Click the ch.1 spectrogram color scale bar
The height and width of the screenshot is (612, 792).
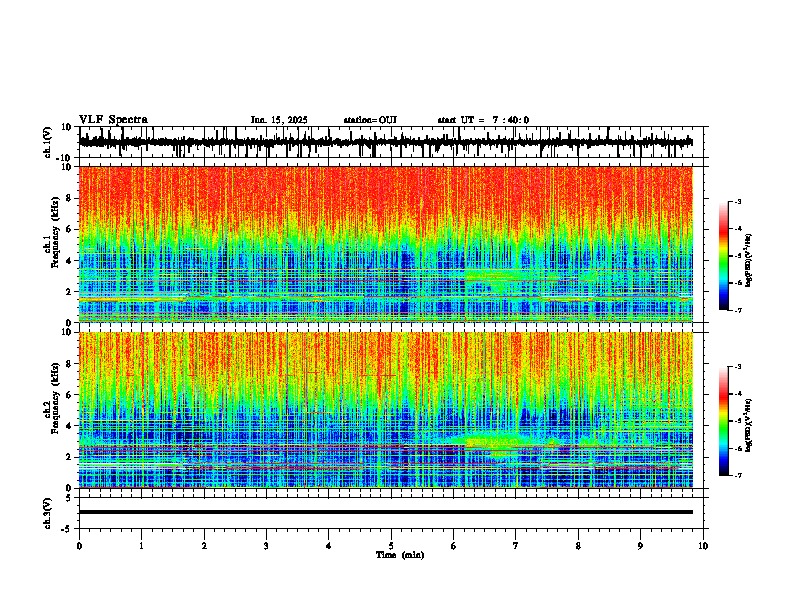click(724, 256)
